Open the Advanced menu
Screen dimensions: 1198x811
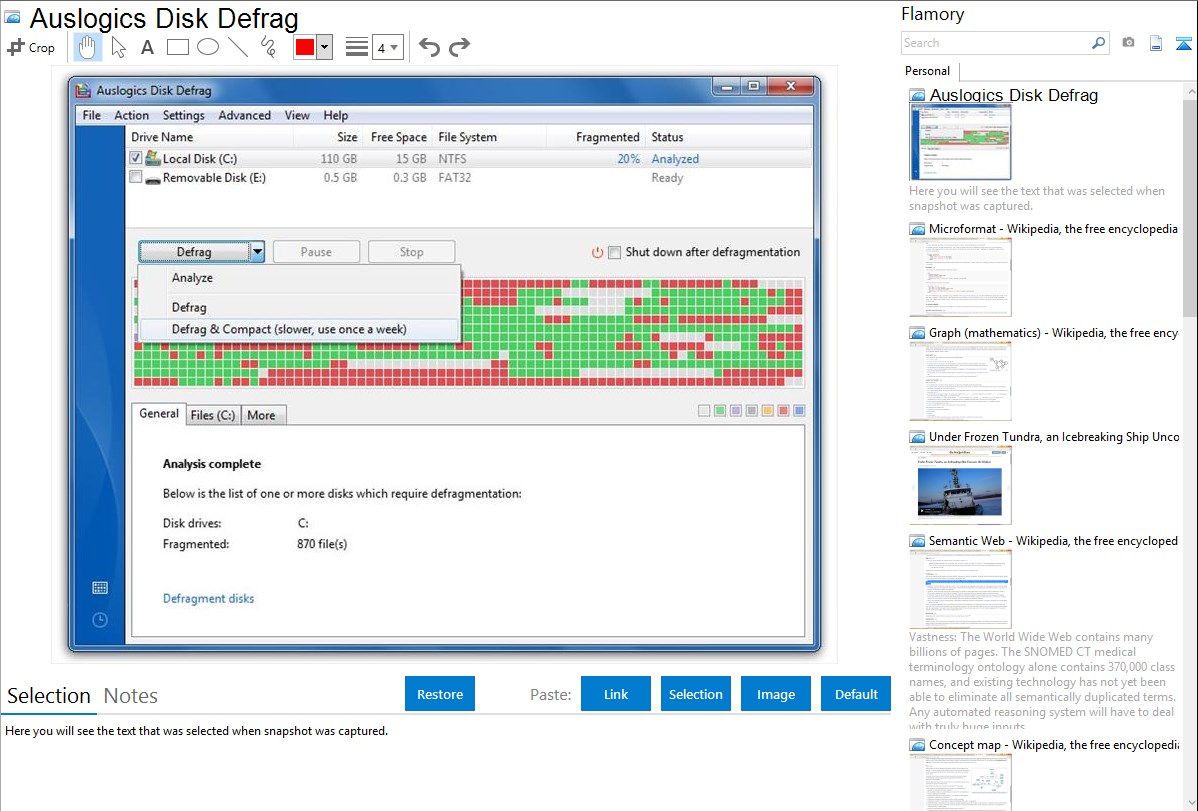coord(244,115)
